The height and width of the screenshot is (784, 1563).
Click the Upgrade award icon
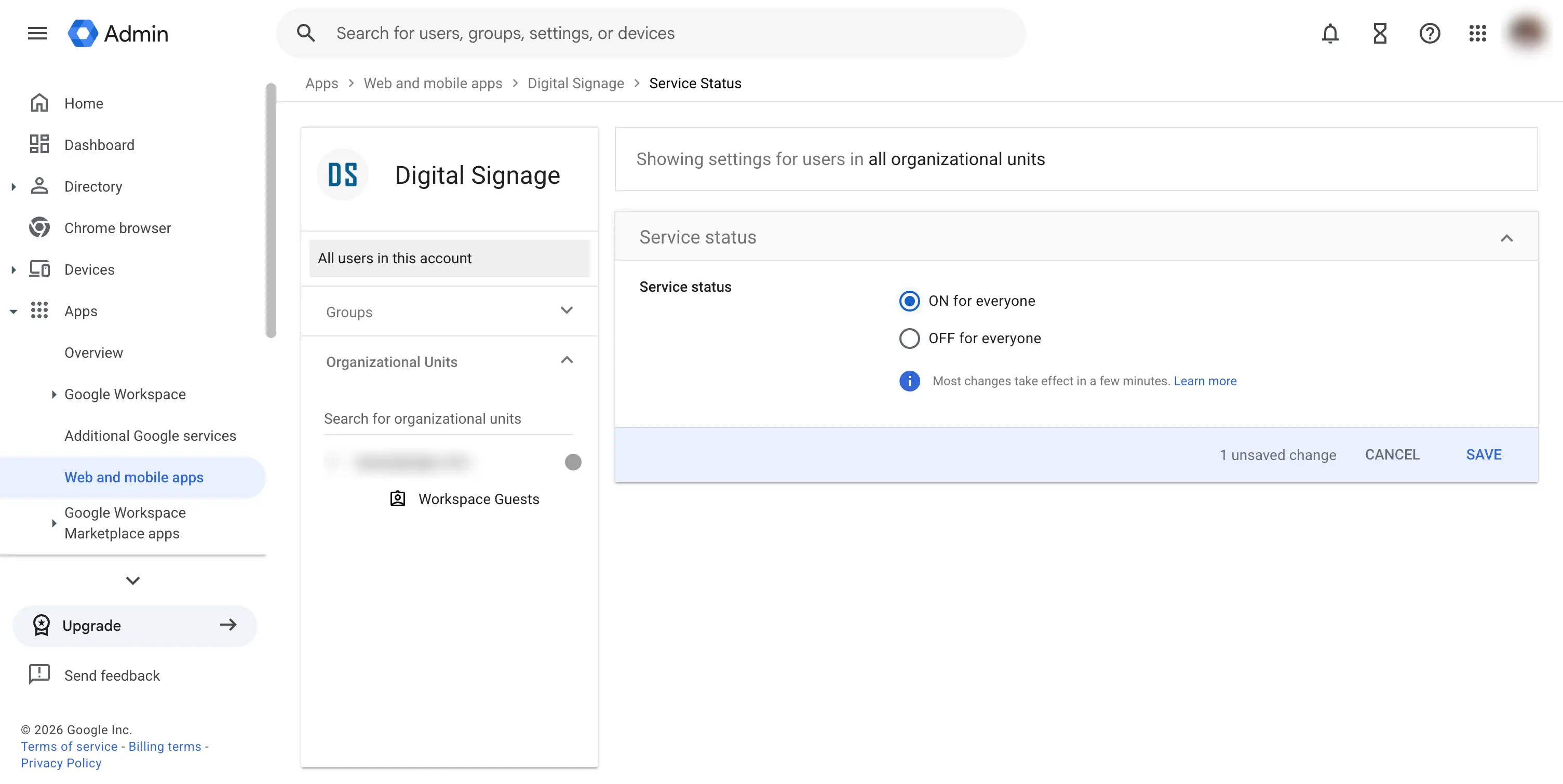click(x=41, y=626)
